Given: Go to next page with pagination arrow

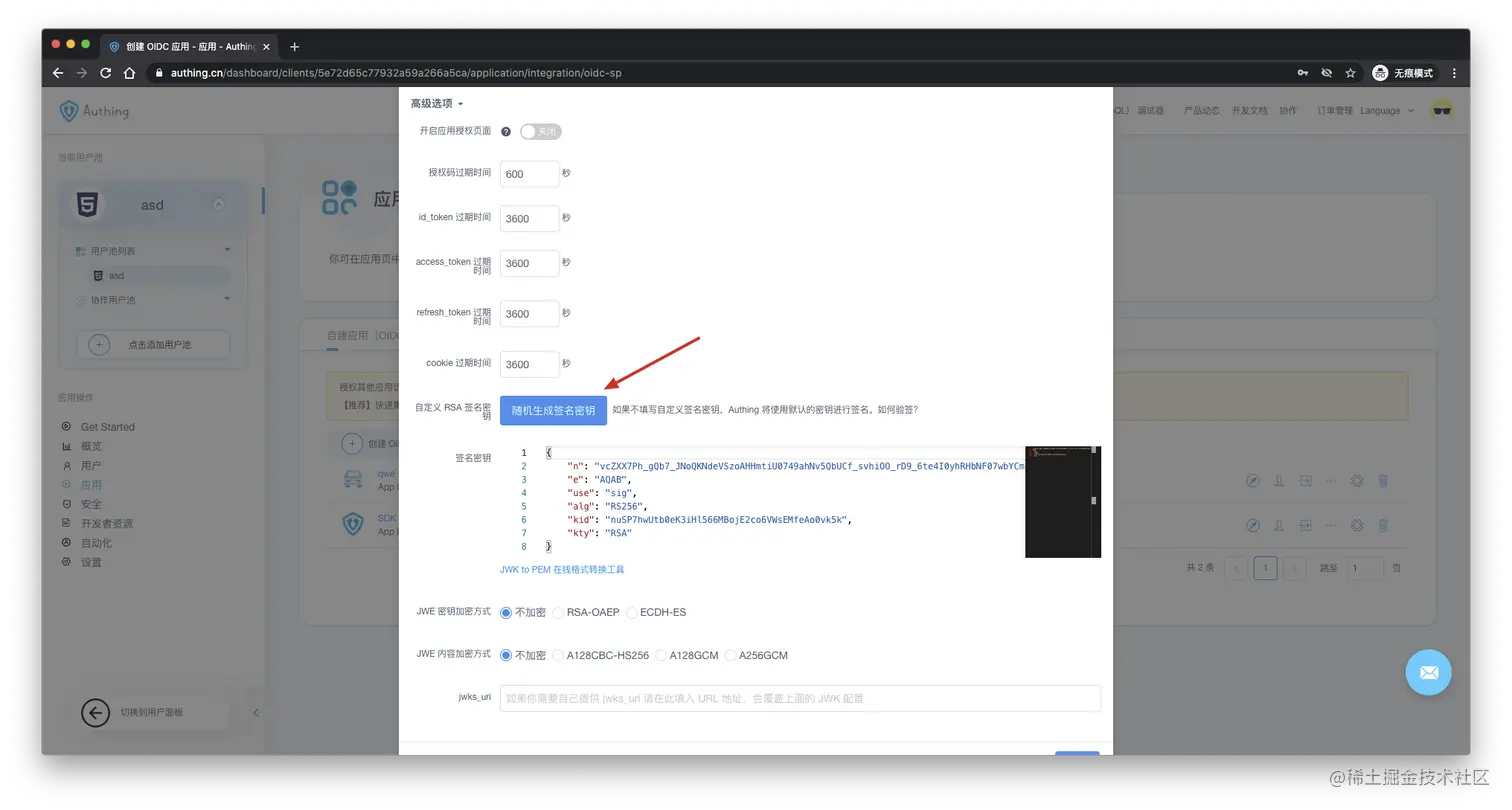Looking at the screenshot, I should pyautogui.click(x=1295, y=568).
